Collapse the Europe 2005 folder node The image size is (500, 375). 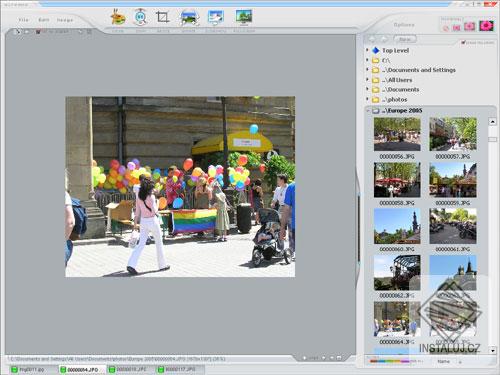[x=368, y=110]
